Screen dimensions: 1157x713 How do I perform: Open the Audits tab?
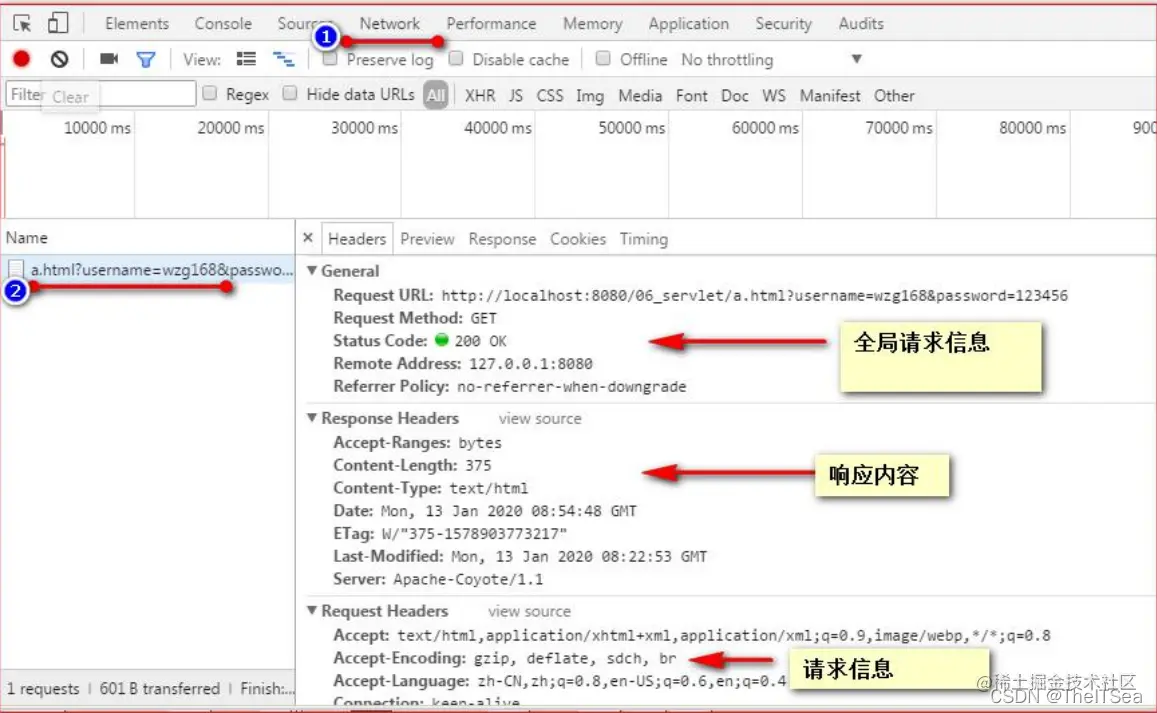[860, 24]
